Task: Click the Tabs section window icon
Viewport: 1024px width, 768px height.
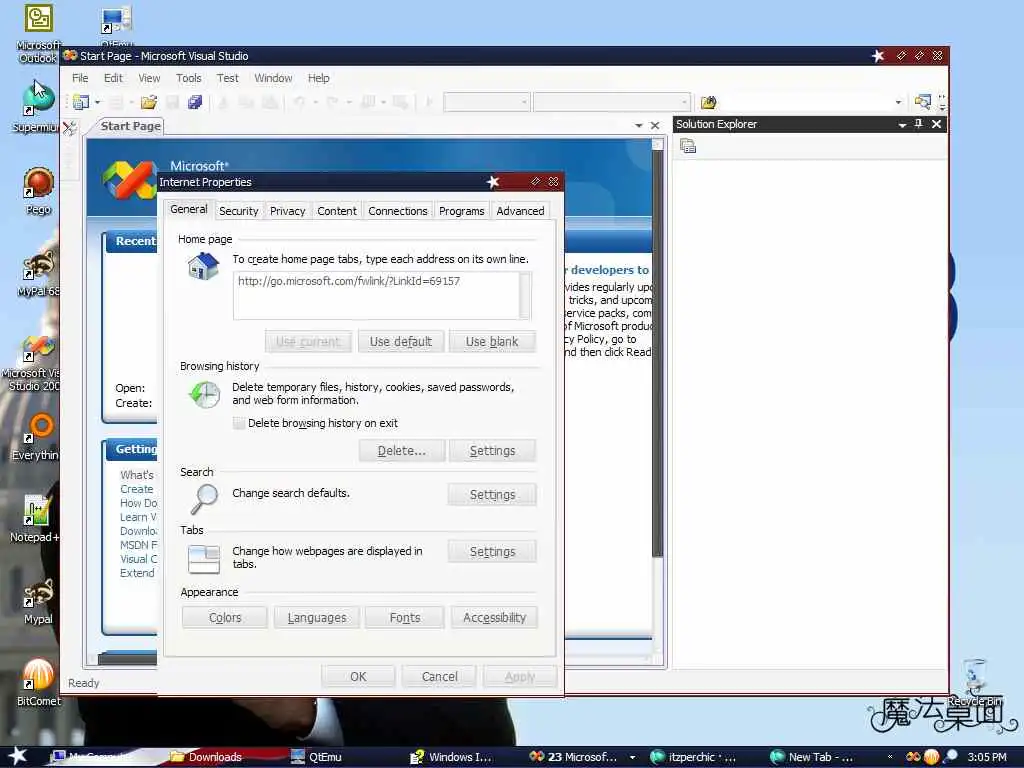Action: click(204, 558)
